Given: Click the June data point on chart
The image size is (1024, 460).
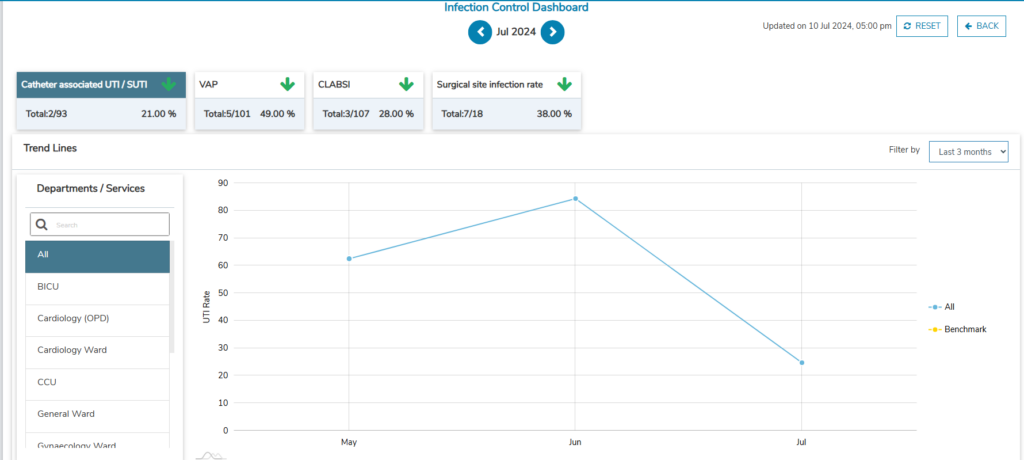Looking at the screenshot, I should tap(575, 198).
